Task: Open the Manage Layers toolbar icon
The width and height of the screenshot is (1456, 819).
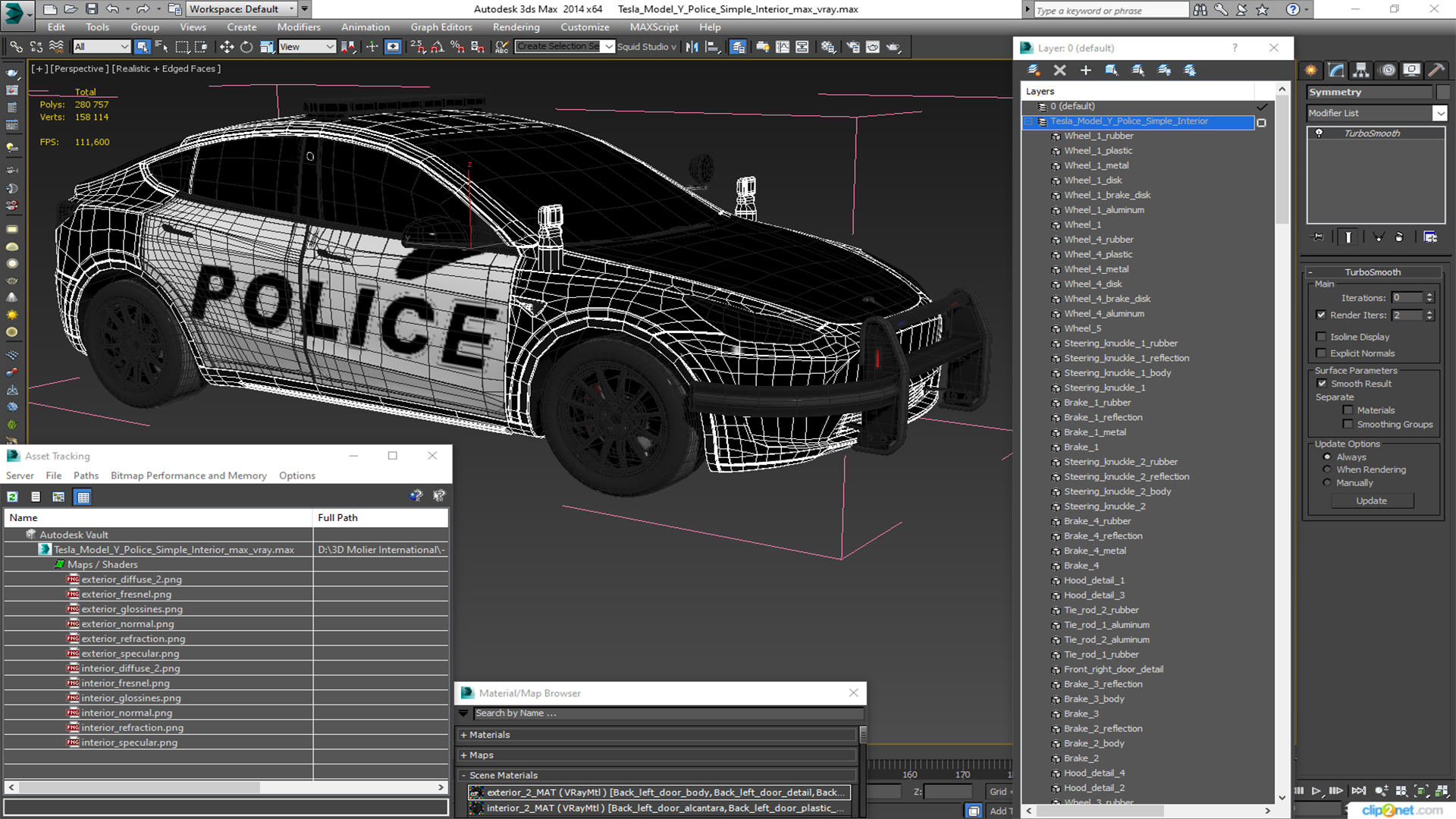Action: pos(737,47)
